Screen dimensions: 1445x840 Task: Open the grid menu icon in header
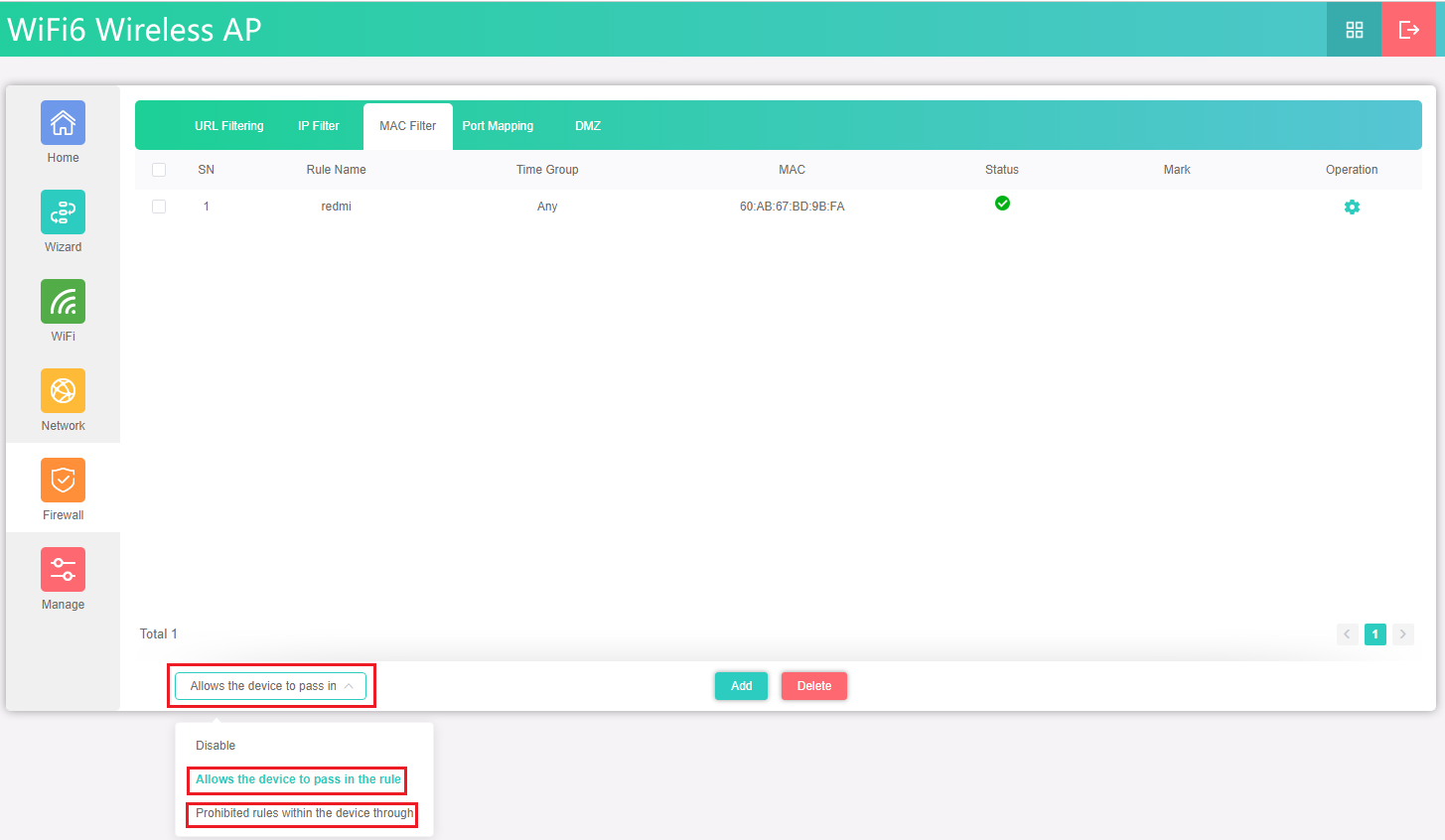(x=1354, y=30)
